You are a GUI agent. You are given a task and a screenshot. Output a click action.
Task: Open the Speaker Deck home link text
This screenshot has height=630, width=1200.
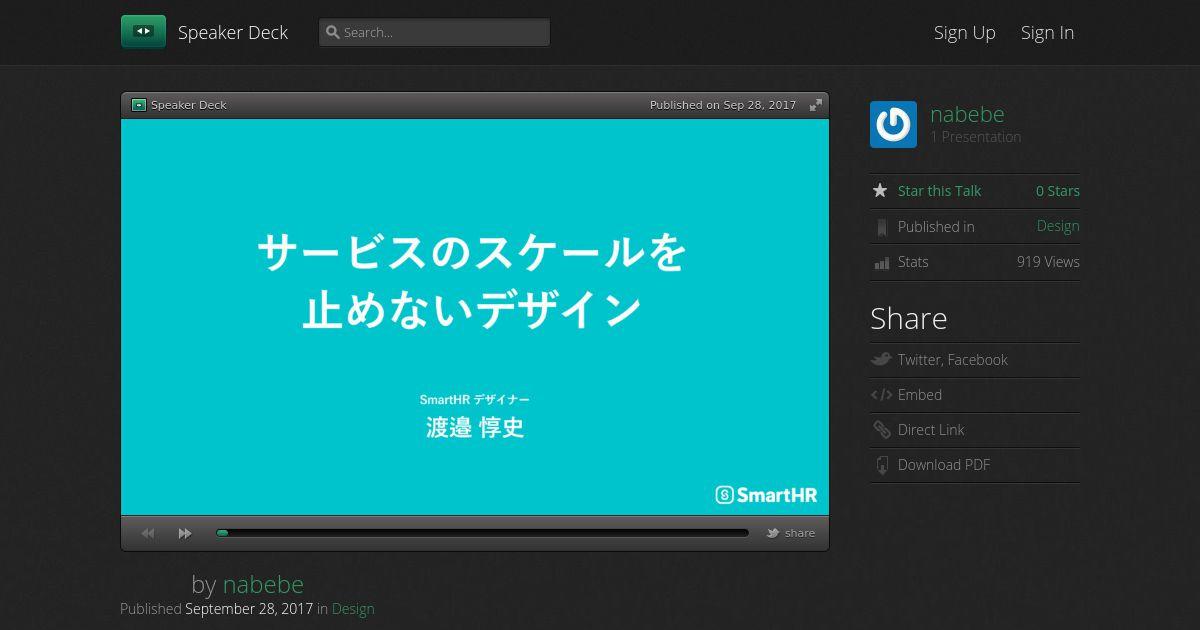(x=233, y=32)
